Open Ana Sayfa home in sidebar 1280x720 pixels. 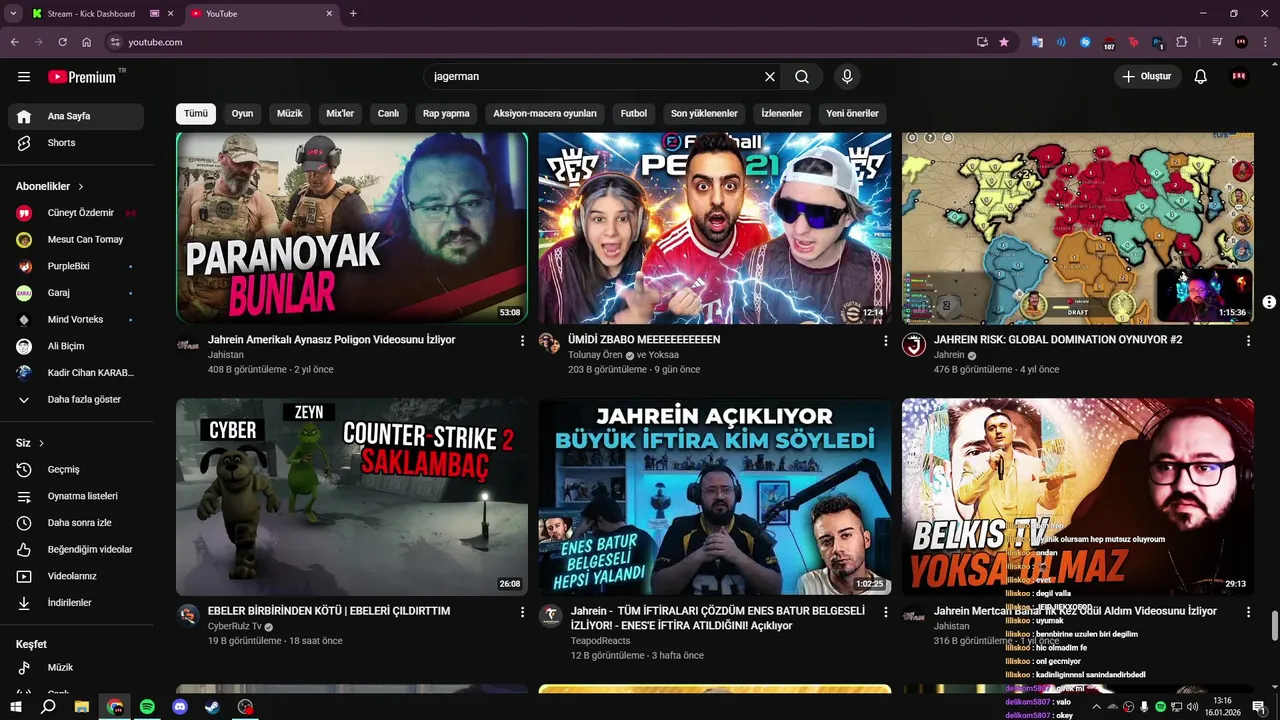(76, 116)
